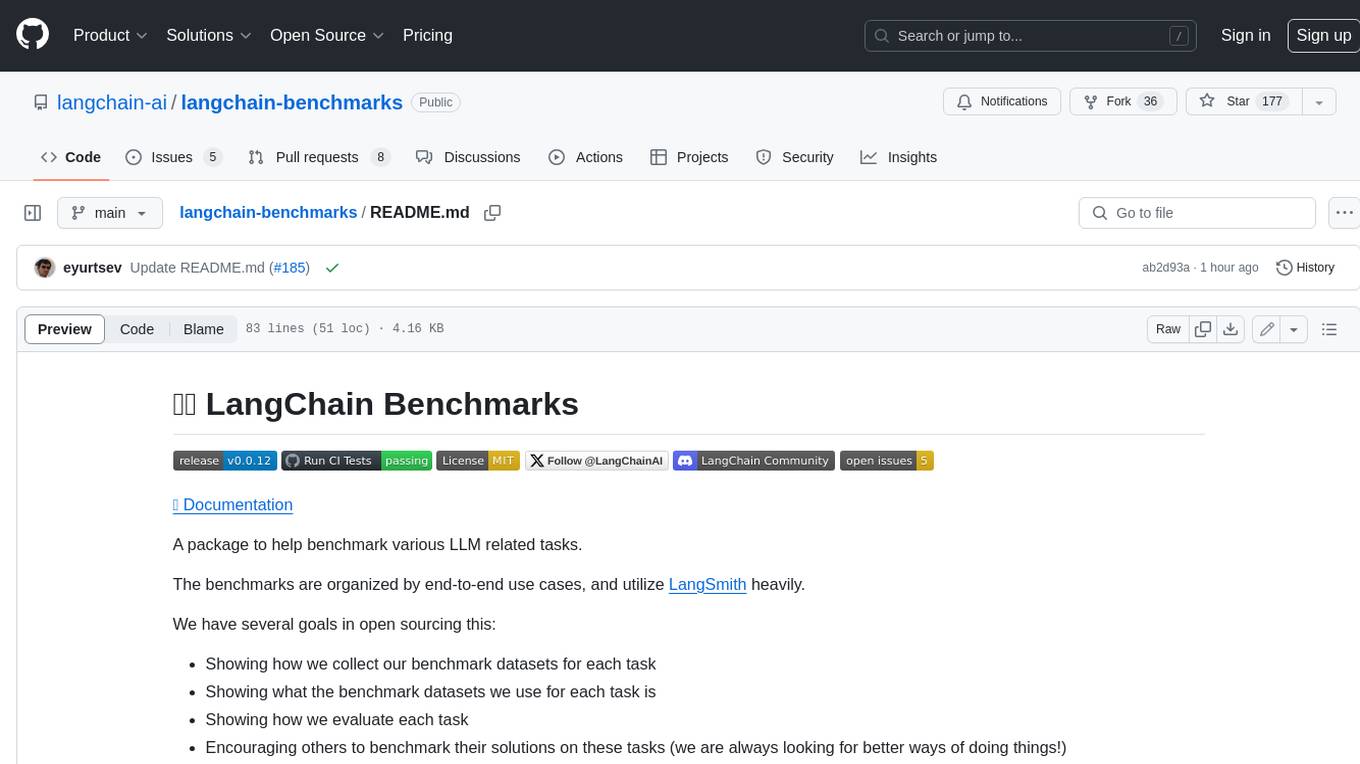The width and height of the screenshot is (1360, 764).
Task: Star the repository
Action: (x=1244, y=102)
